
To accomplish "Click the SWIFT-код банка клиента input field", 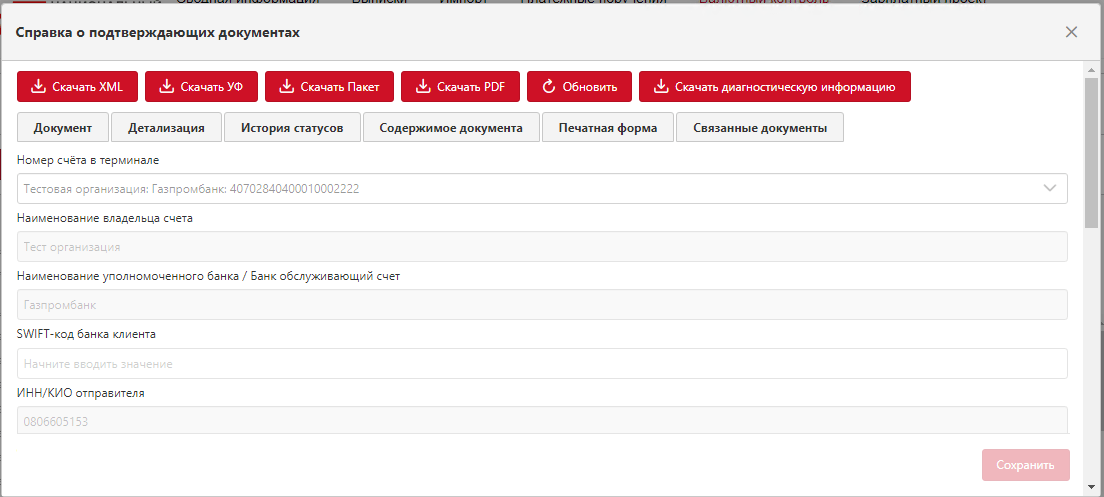I will [542, 364].
